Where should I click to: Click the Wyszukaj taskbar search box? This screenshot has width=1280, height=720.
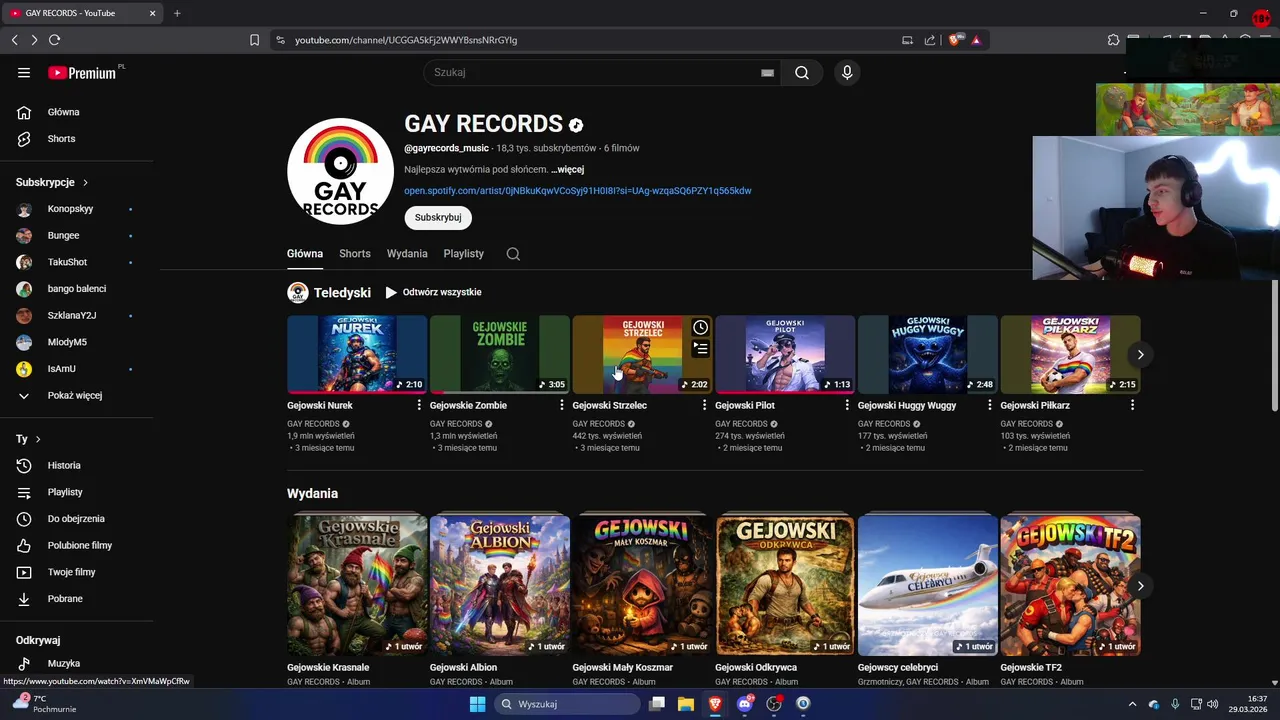point(567,704)
